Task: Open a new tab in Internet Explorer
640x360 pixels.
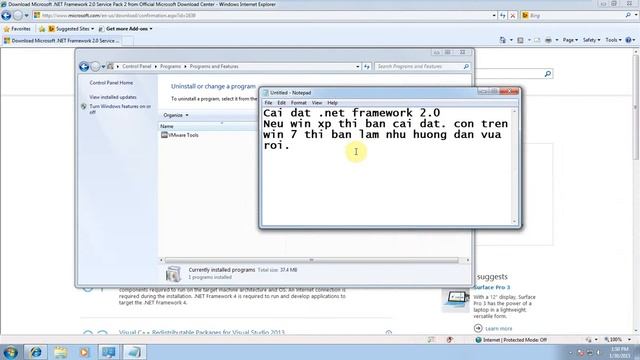Action: click(x=128, y=41)
